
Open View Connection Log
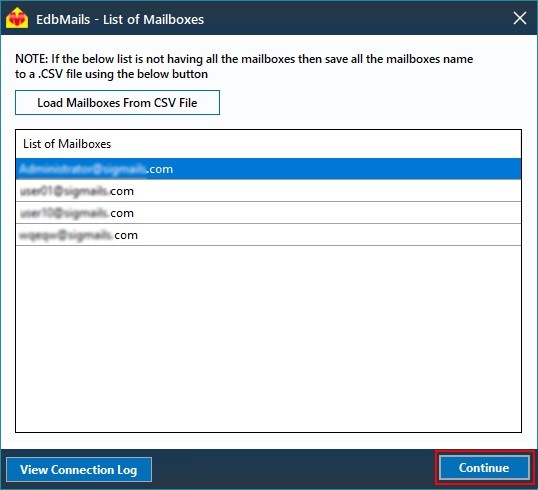pos(79,470)
